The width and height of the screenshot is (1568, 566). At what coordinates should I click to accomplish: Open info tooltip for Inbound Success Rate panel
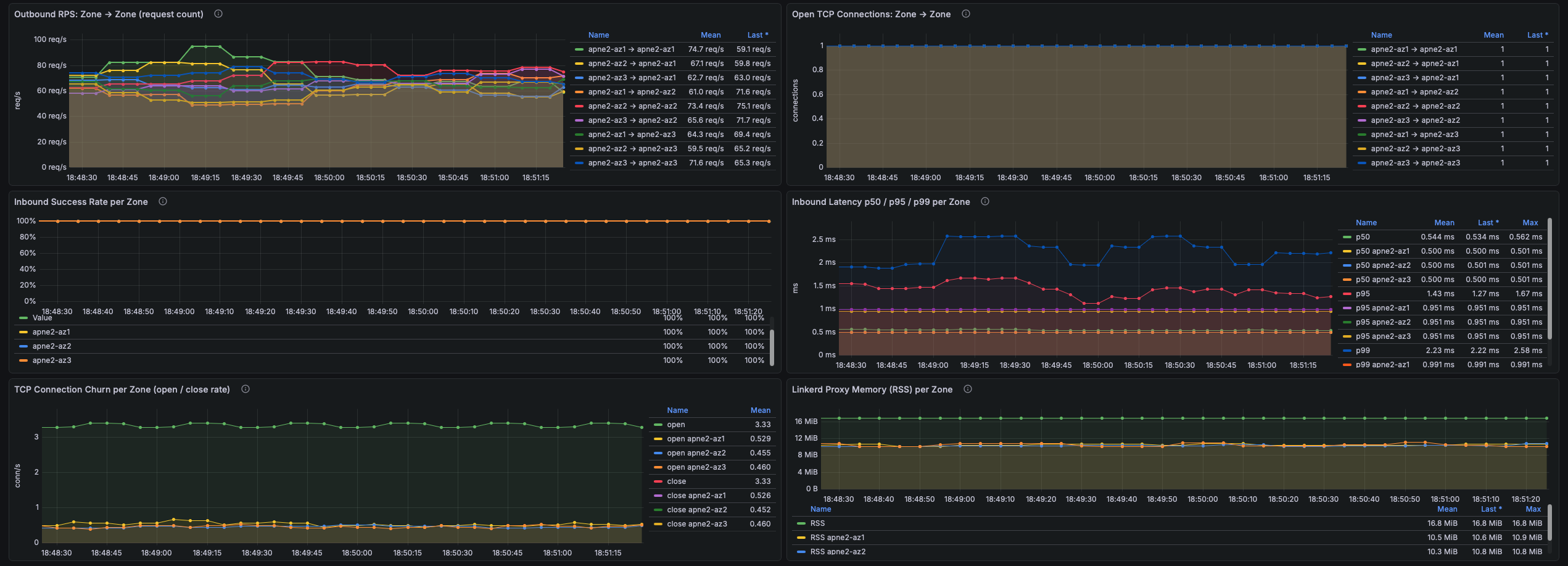click(x=163, y=202)
